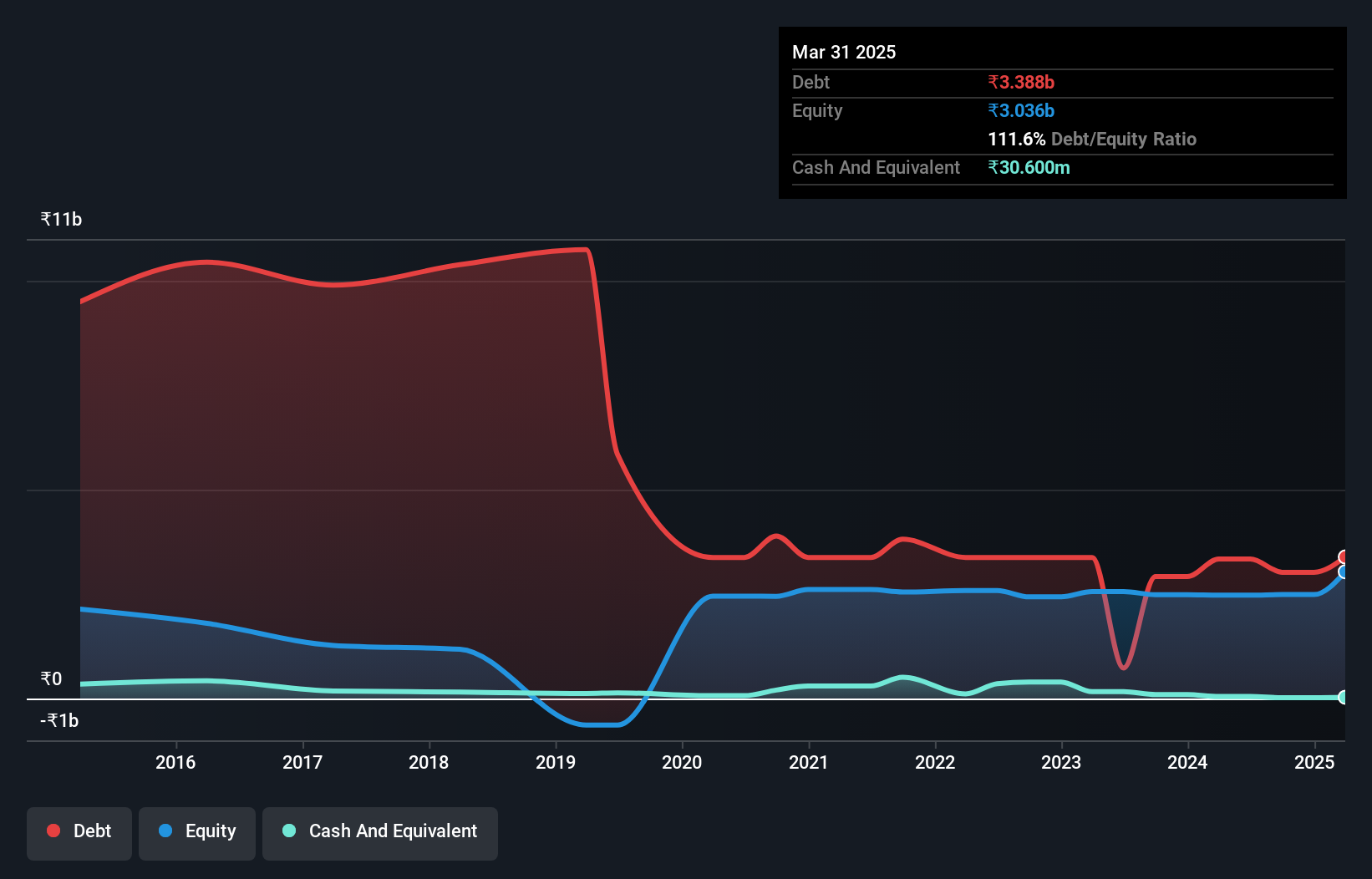Click the Debt row label in tooltip
The image size is (1372, 879).
[x=810, y=82]
